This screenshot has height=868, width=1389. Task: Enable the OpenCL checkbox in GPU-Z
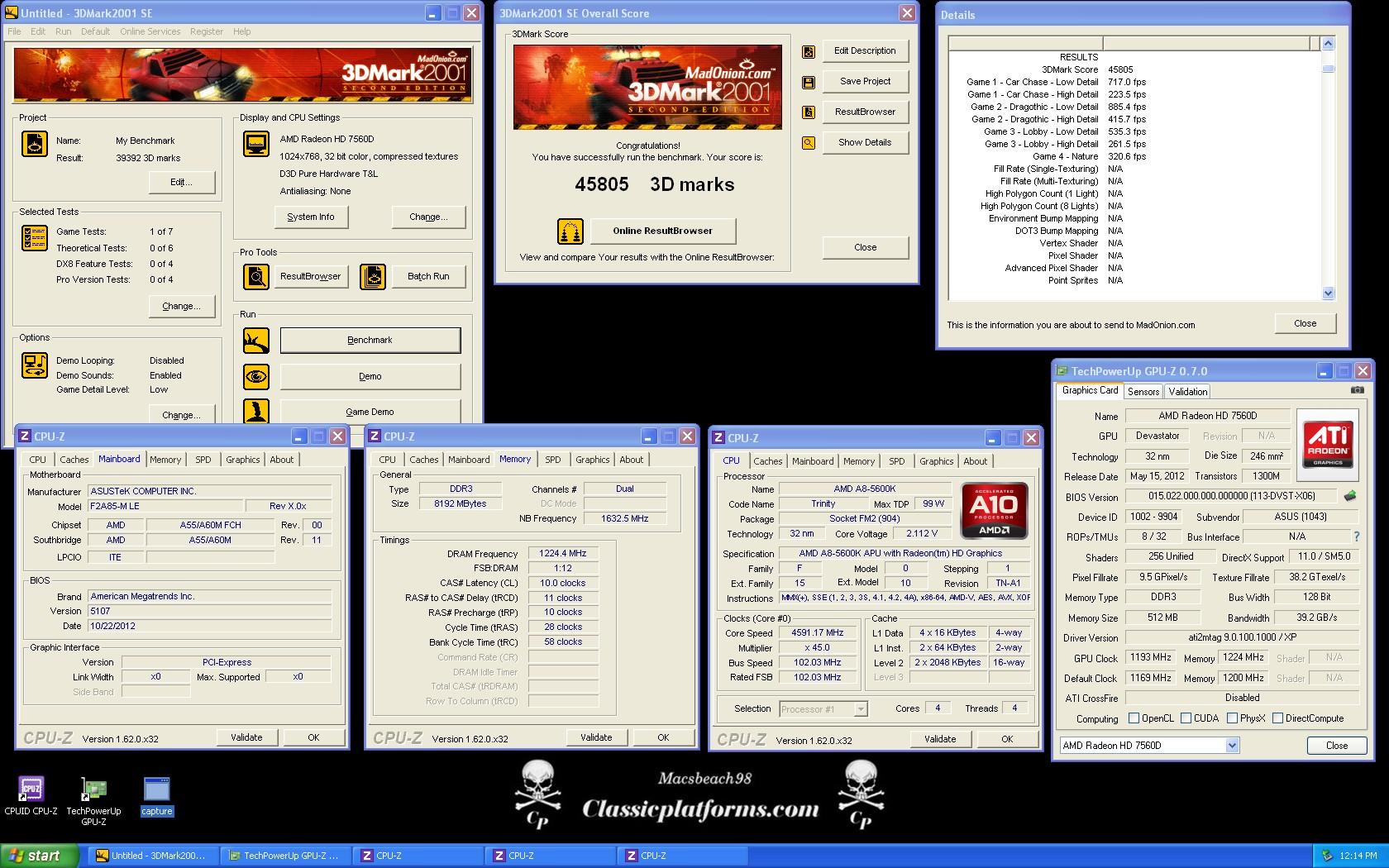tap(1134, 718)
